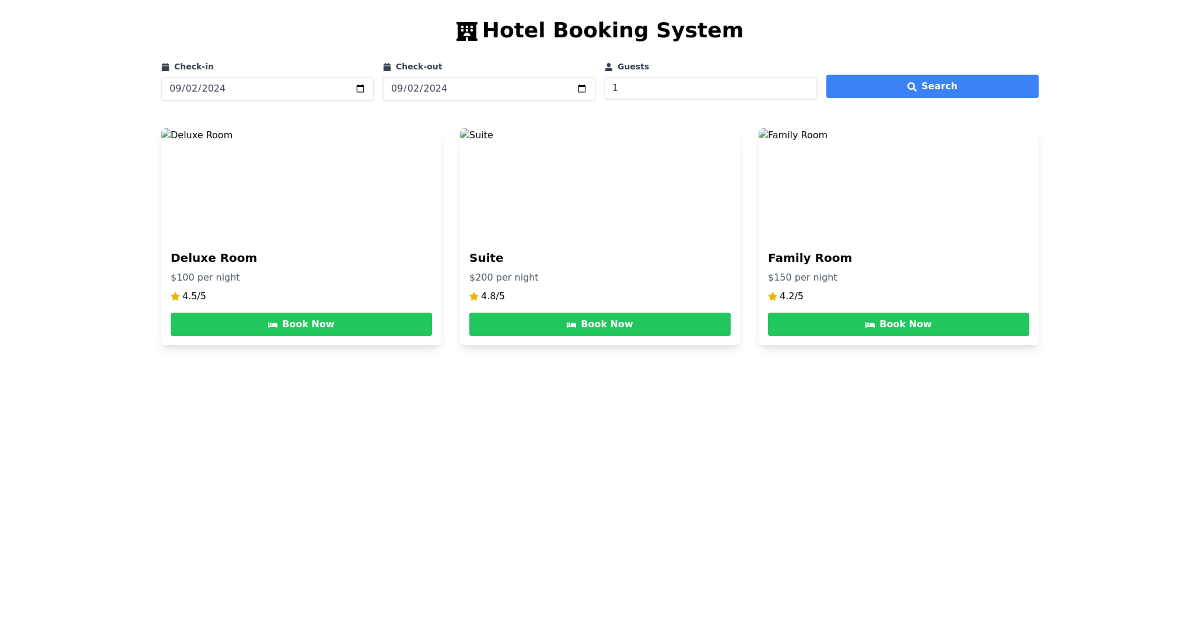Click the hotel icon in the page title
The width and height of the screenshot is (1200, 630).
click(x=467, y=30)
